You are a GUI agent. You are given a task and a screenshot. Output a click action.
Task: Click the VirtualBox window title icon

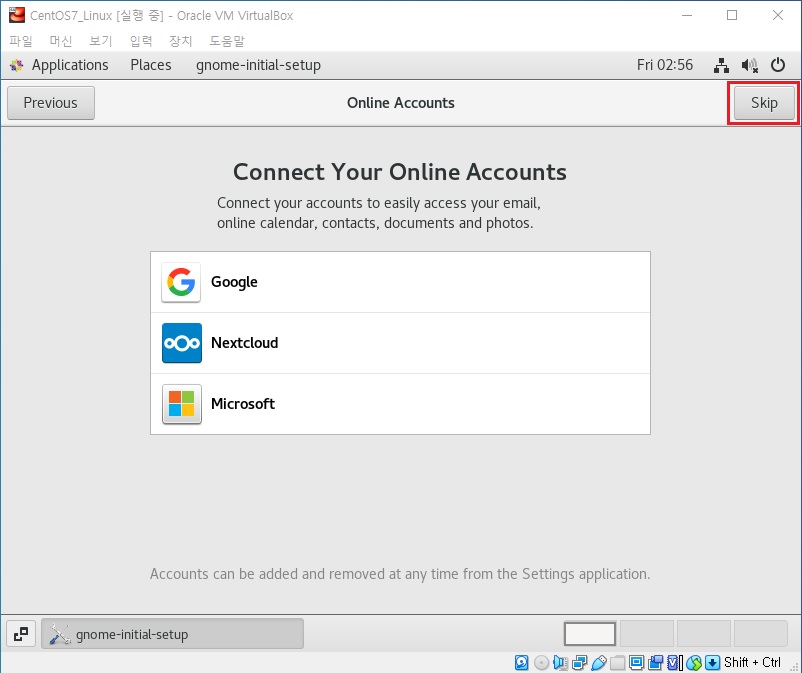(x=17, y=15)
